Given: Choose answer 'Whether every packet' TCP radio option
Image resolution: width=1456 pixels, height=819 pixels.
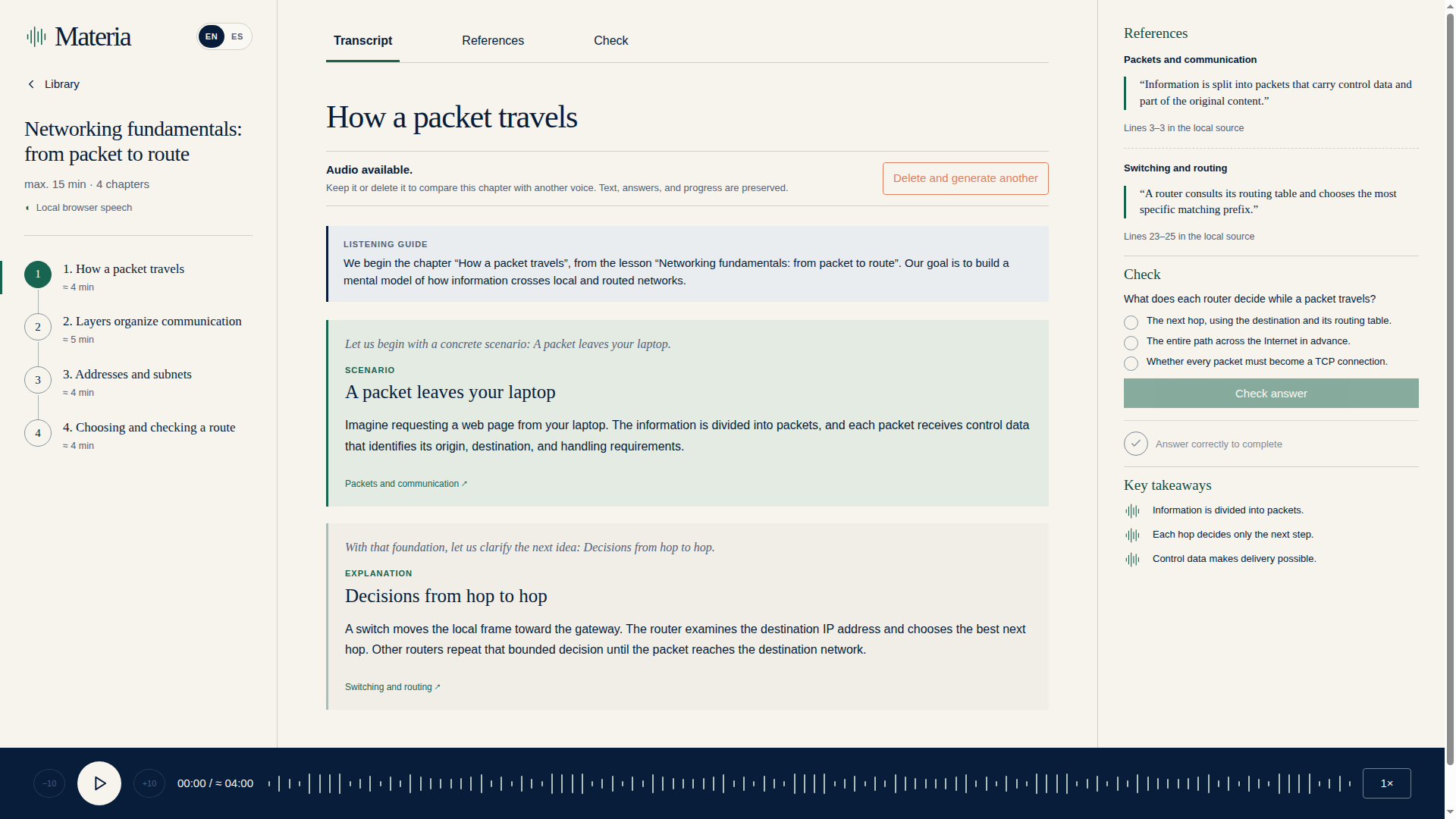Looking at the screenshot, I should [x=1131, y=363].
